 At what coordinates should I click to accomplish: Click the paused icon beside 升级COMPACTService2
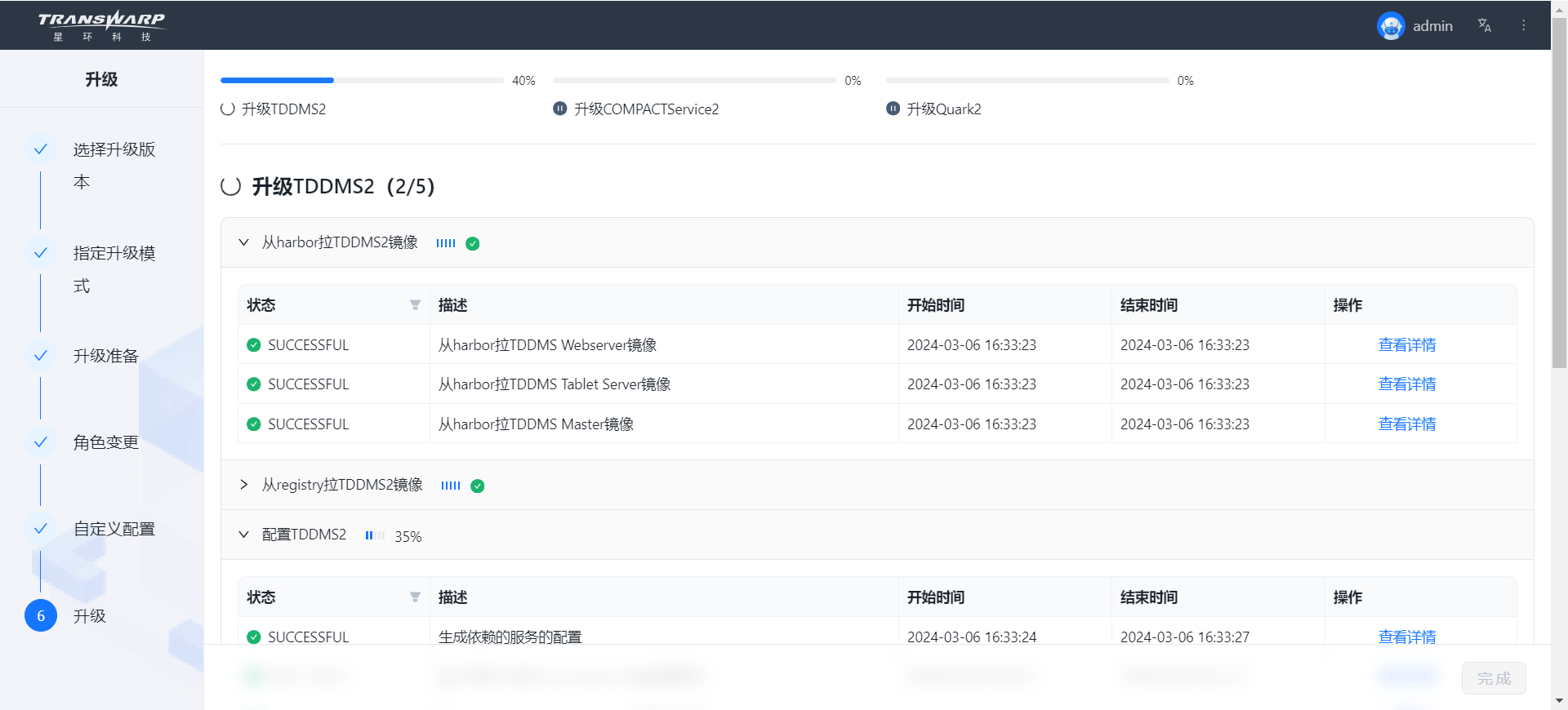pyautogui.click(x=559, y=109)
